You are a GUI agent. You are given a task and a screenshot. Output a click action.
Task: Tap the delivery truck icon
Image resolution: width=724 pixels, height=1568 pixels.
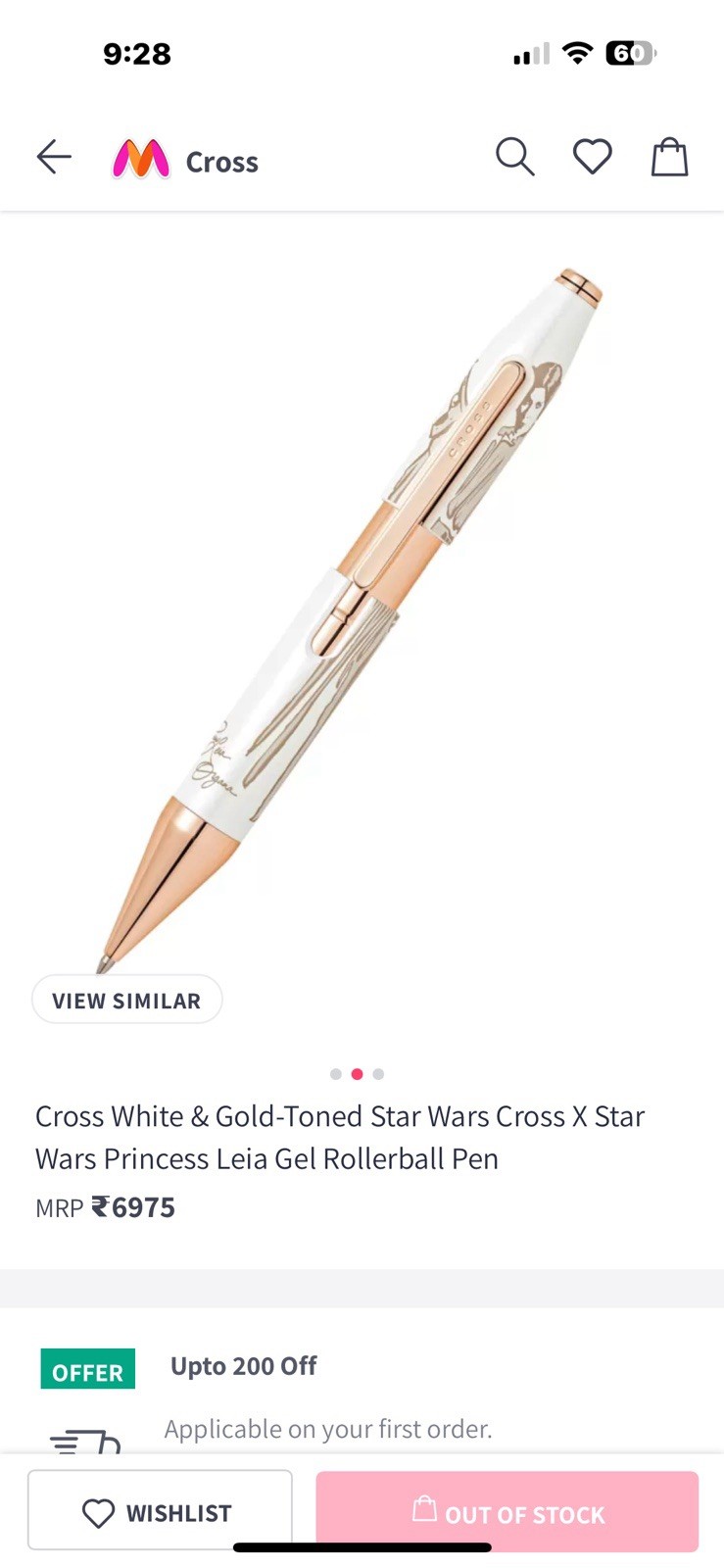pyautogui.click(x=85, y=1442)
